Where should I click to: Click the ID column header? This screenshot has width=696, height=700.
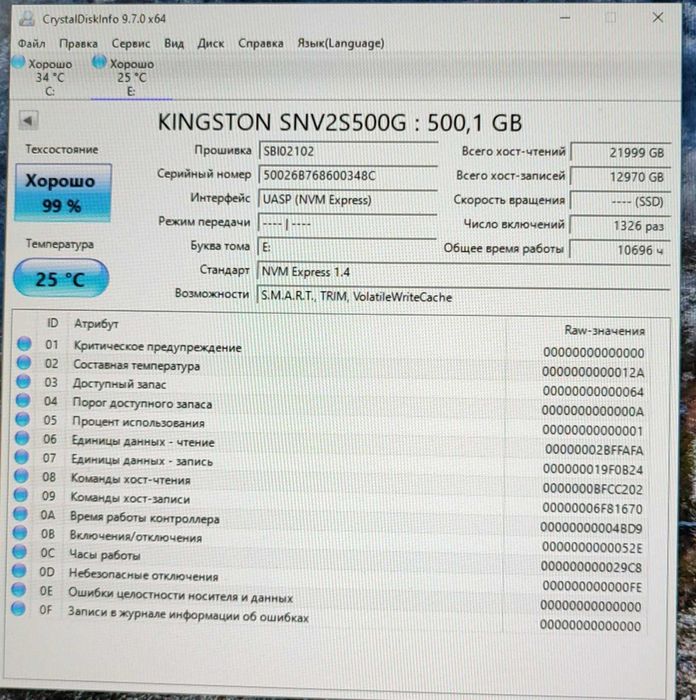(x=53, y=323)
